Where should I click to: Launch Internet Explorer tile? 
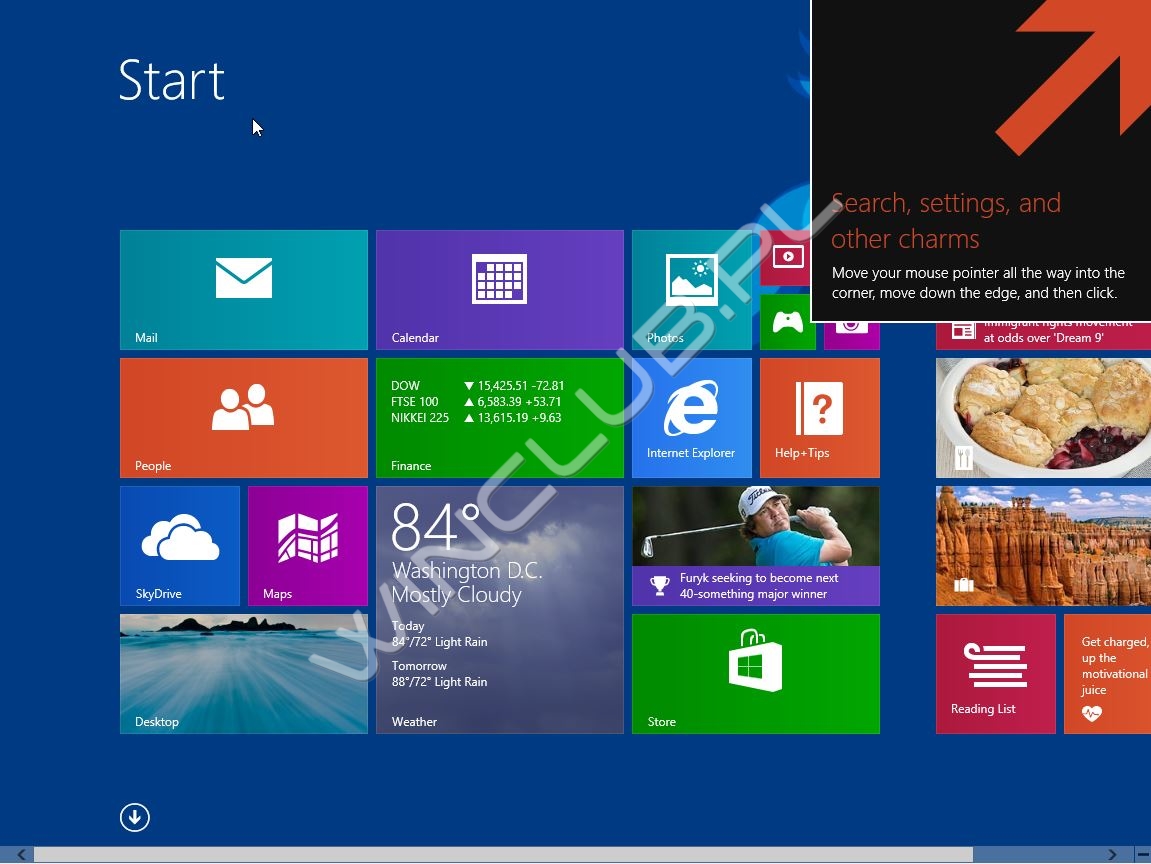point(691,418)
